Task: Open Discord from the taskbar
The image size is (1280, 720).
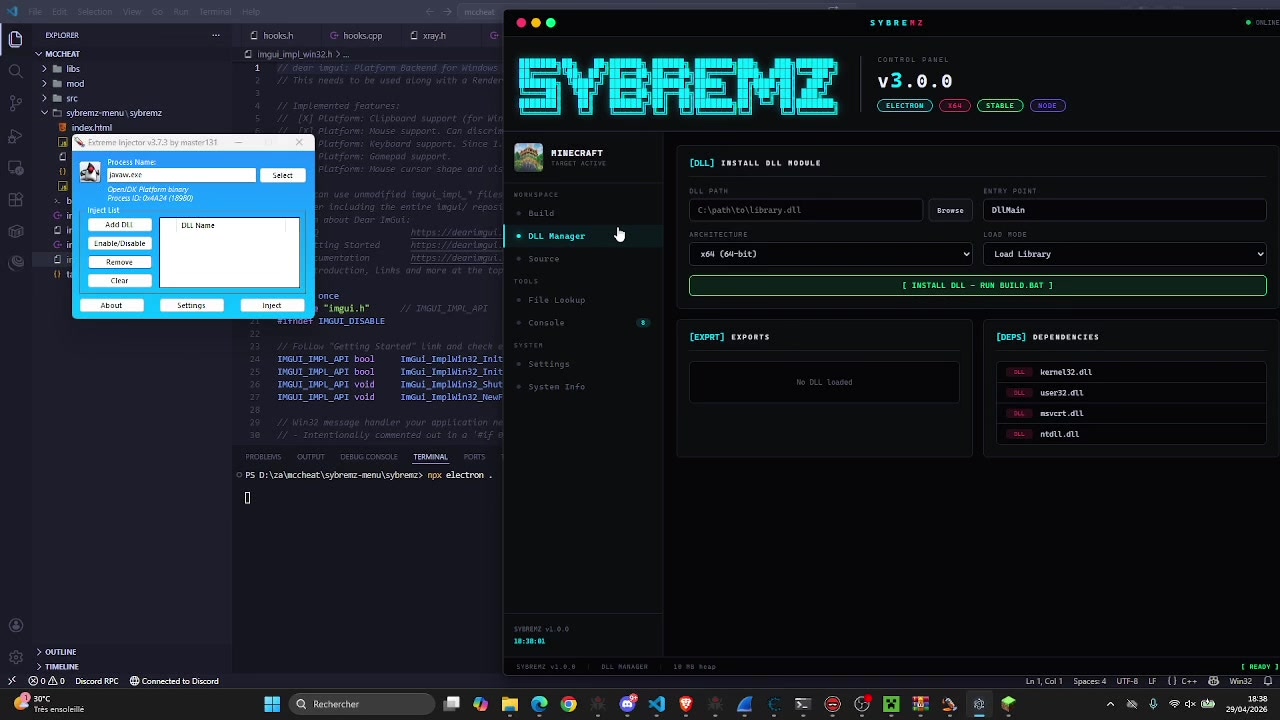Action: click(x=627, y=704)
